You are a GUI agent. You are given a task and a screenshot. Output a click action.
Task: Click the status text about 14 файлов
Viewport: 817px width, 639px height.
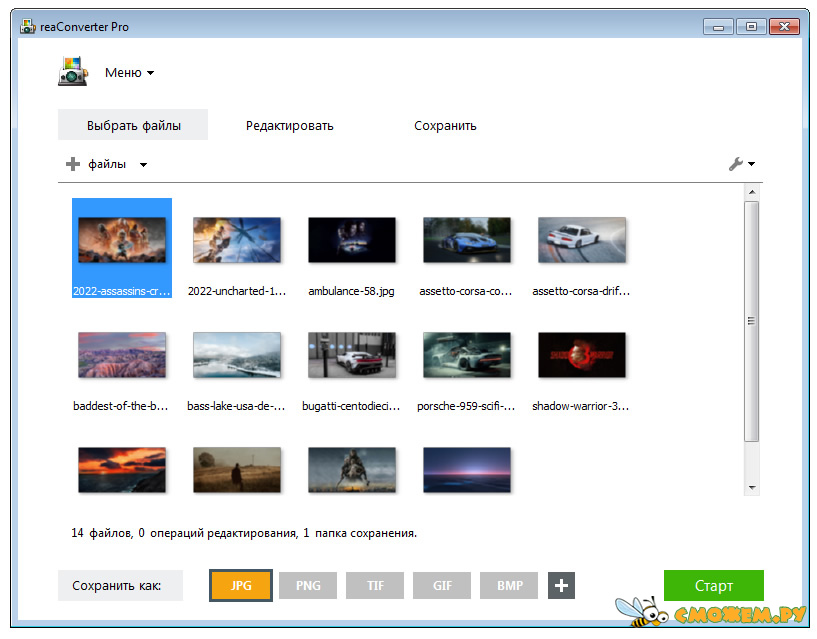(244, 533)
